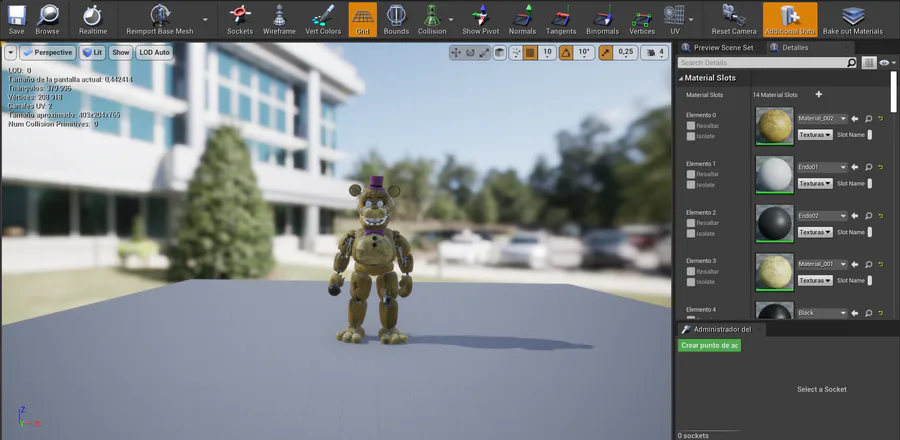Viewport: 900px width, 440px height.
Task: Open the LOD Auto menu
Action: (x=154, y=53)
